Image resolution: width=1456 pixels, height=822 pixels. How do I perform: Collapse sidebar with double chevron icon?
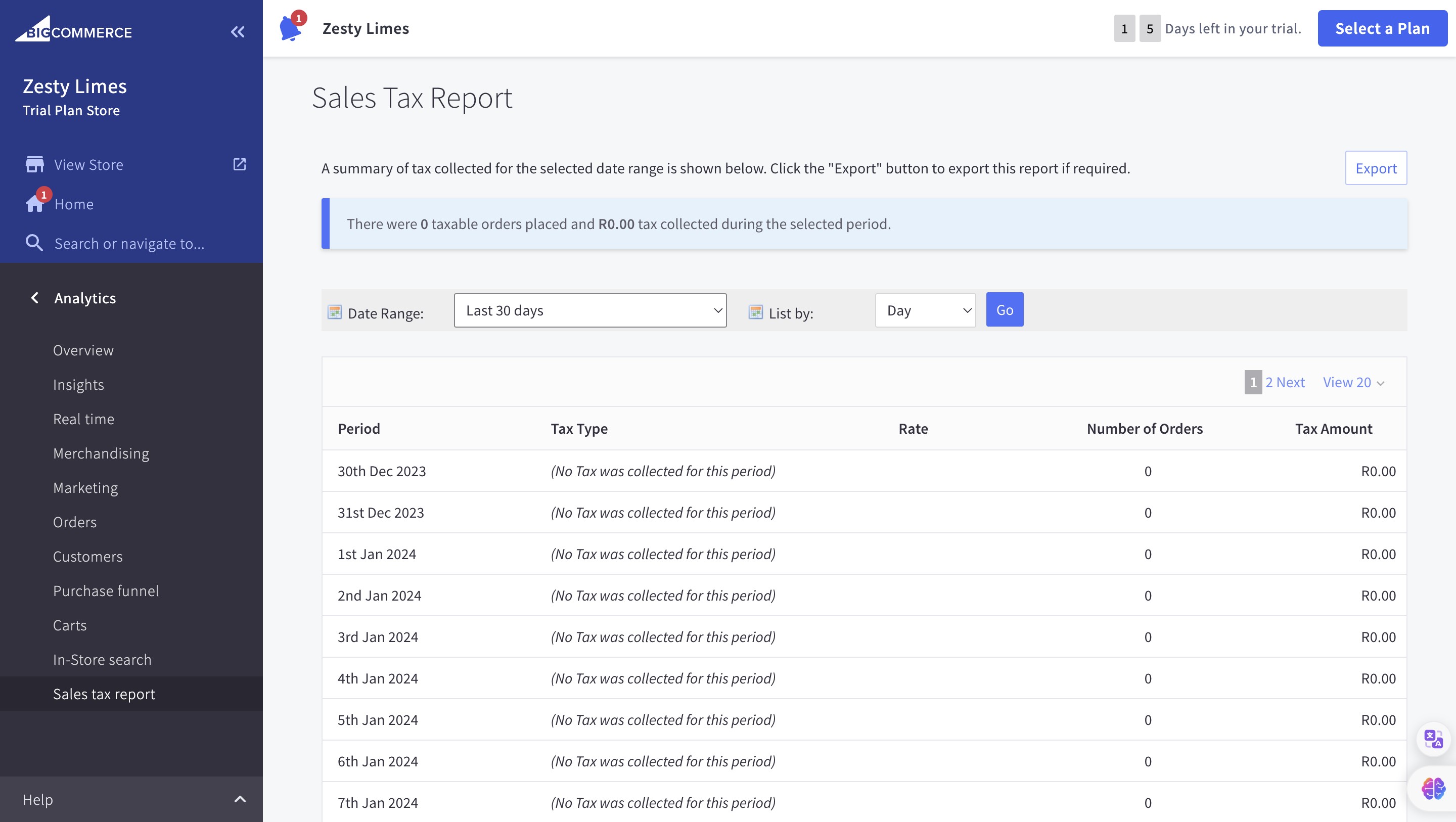(x=238, y=32)
